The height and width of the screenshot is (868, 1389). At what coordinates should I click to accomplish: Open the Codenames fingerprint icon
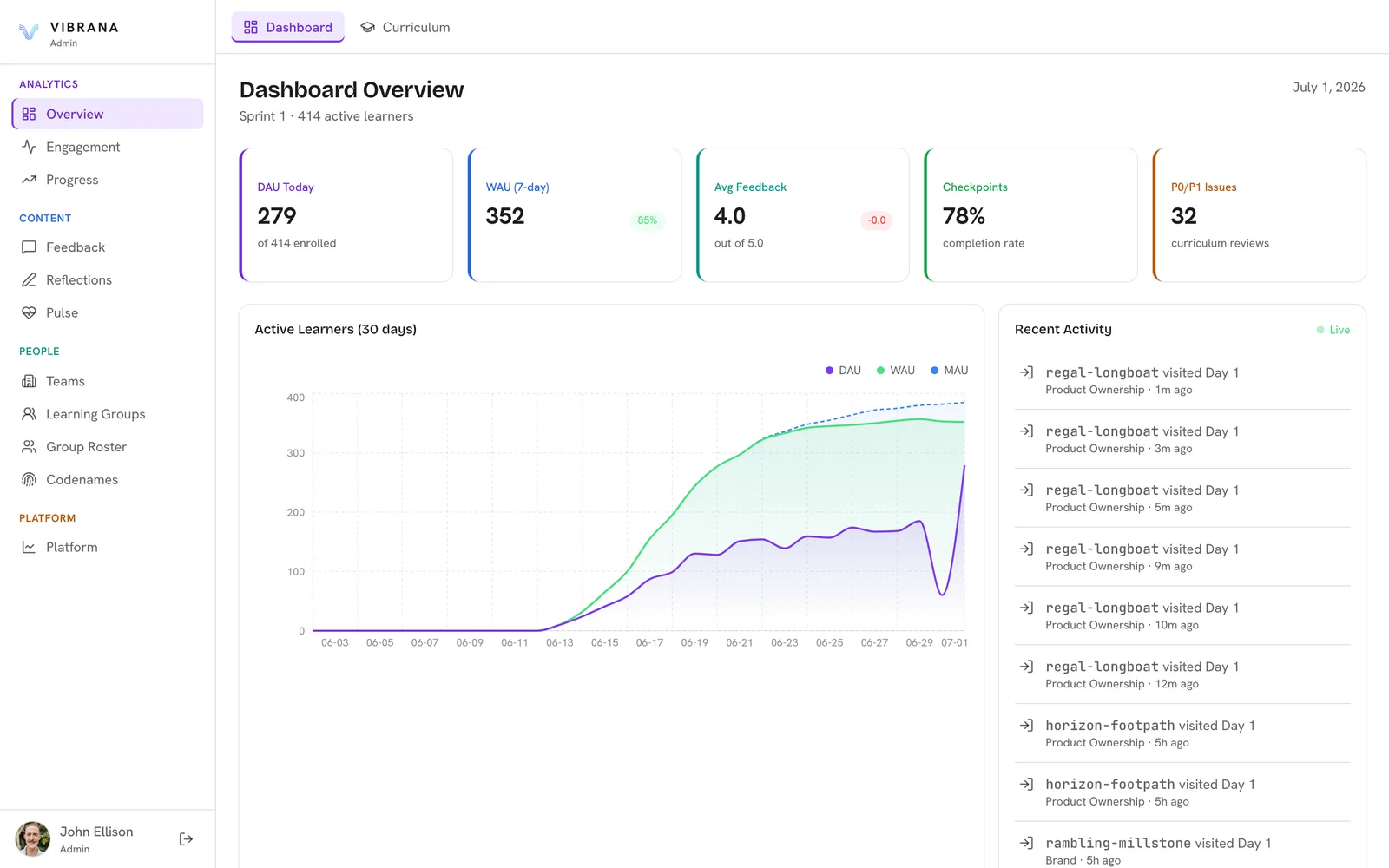tap(29, 480)
